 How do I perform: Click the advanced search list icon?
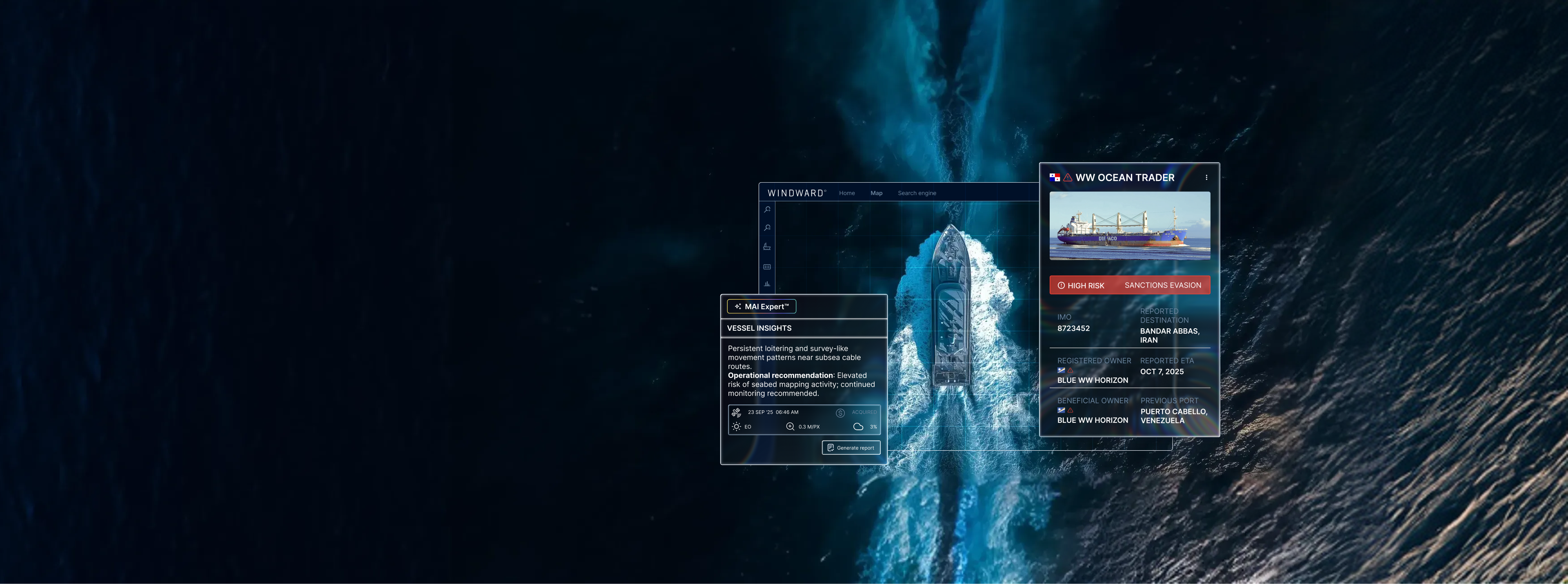768,228
